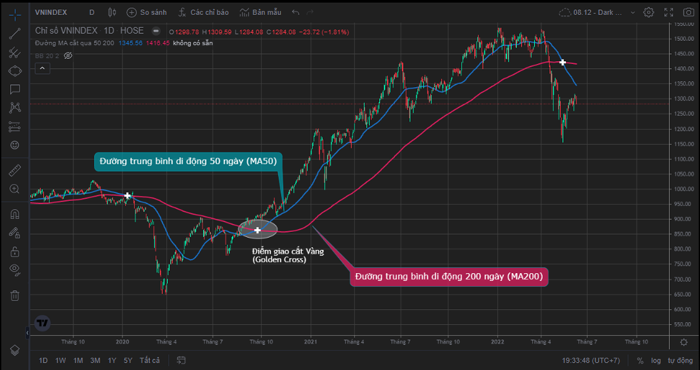Toggle log scale
The image size is (700, 370).
[x=656, y=360]
